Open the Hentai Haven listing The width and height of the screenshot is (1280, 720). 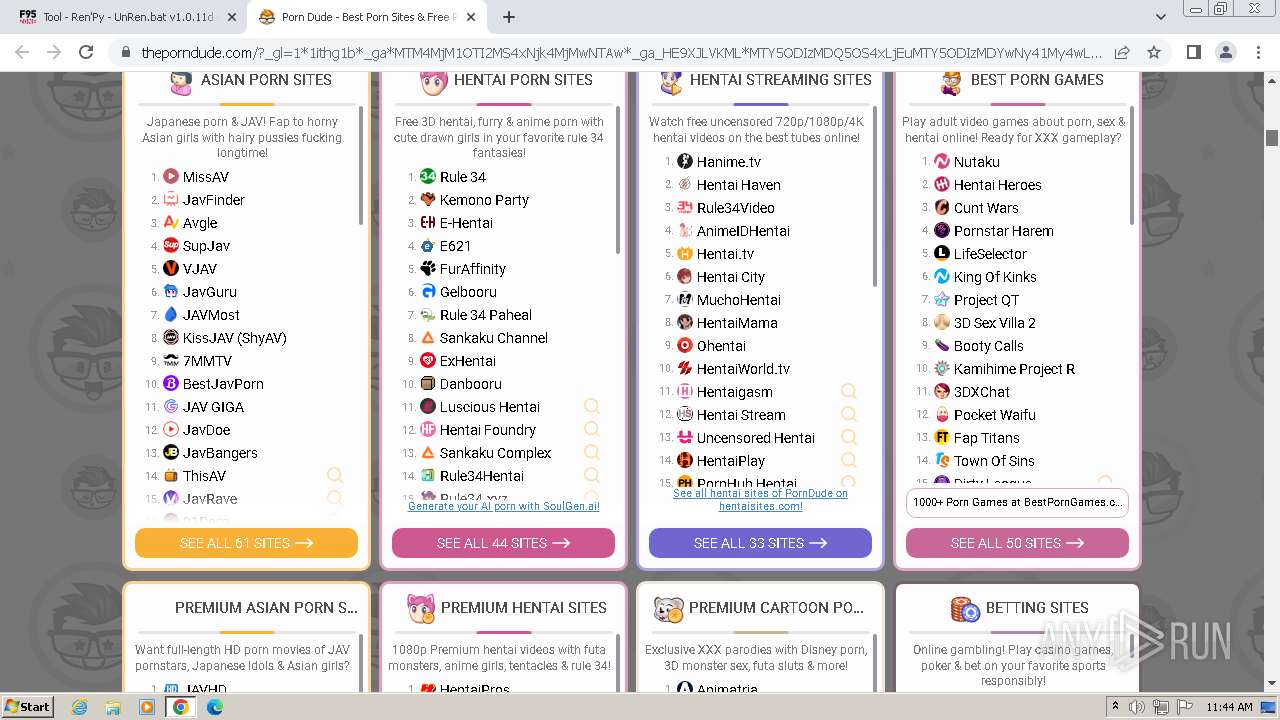(x=739, y=185)
